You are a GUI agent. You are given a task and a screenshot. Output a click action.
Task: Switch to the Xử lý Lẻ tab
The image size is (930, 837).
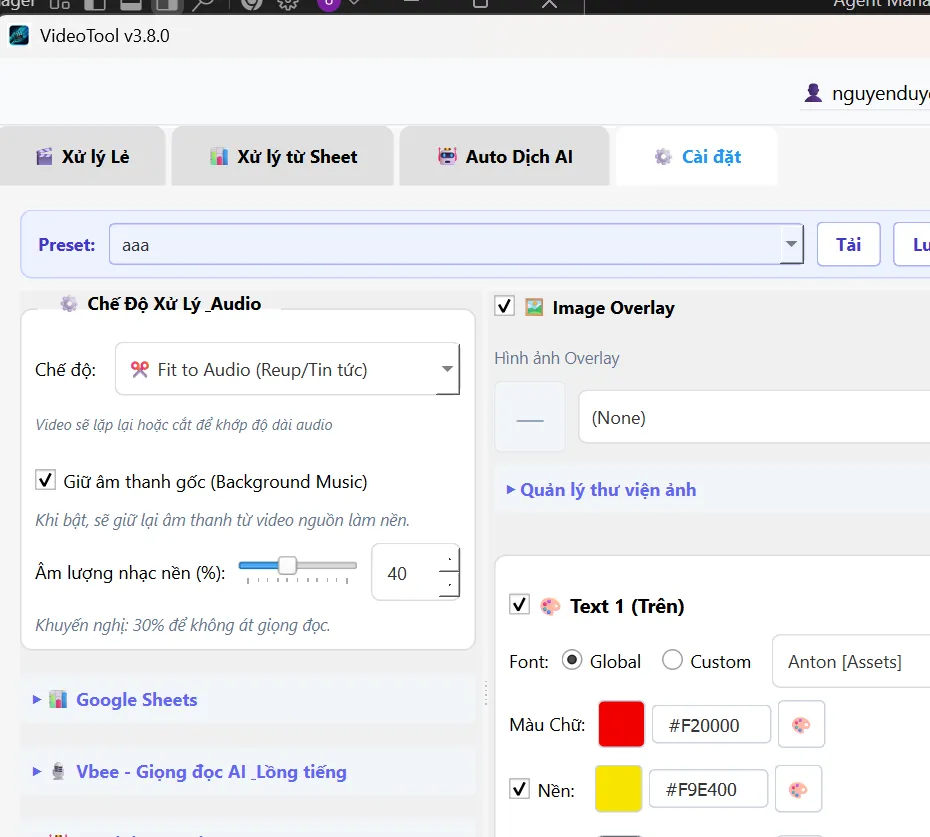83,157
